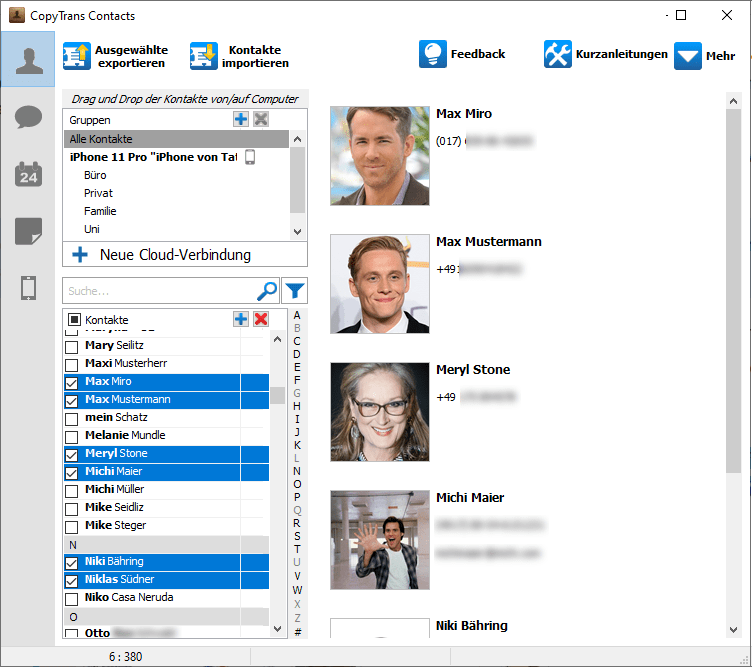Click Meryl Stone contact photo
Screen dimensions: 752x667
point(380,412)
